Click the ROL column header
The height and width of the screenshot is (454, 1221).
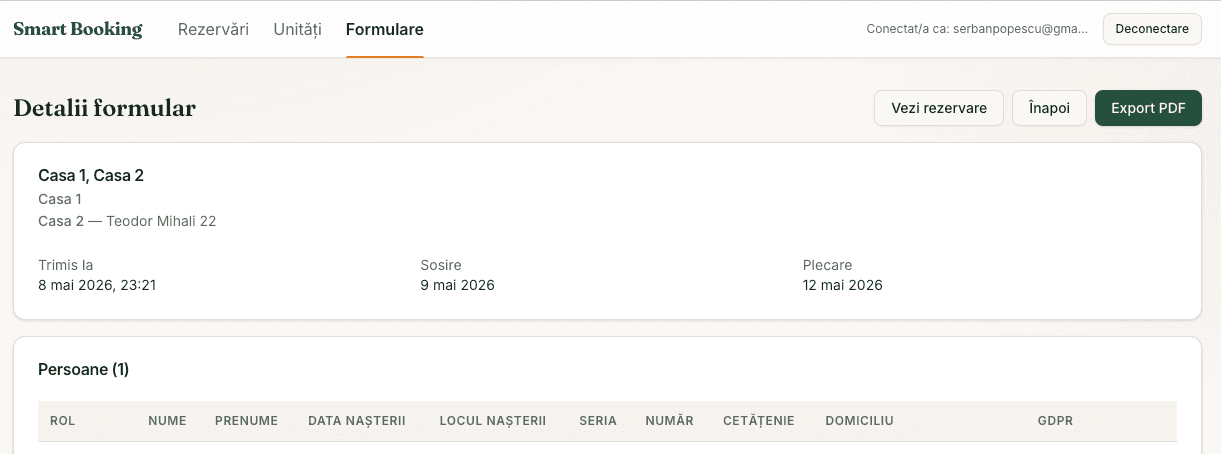[63, 421]
